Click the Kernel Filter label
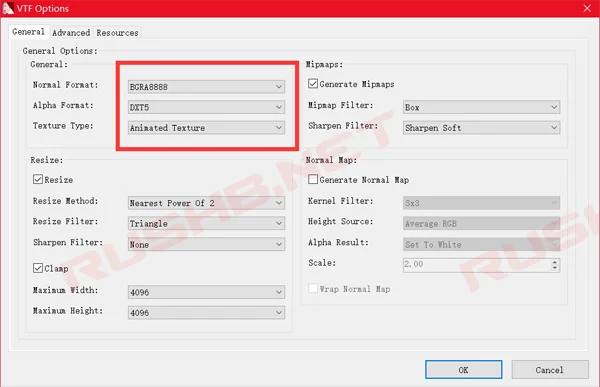 [341, 201]
